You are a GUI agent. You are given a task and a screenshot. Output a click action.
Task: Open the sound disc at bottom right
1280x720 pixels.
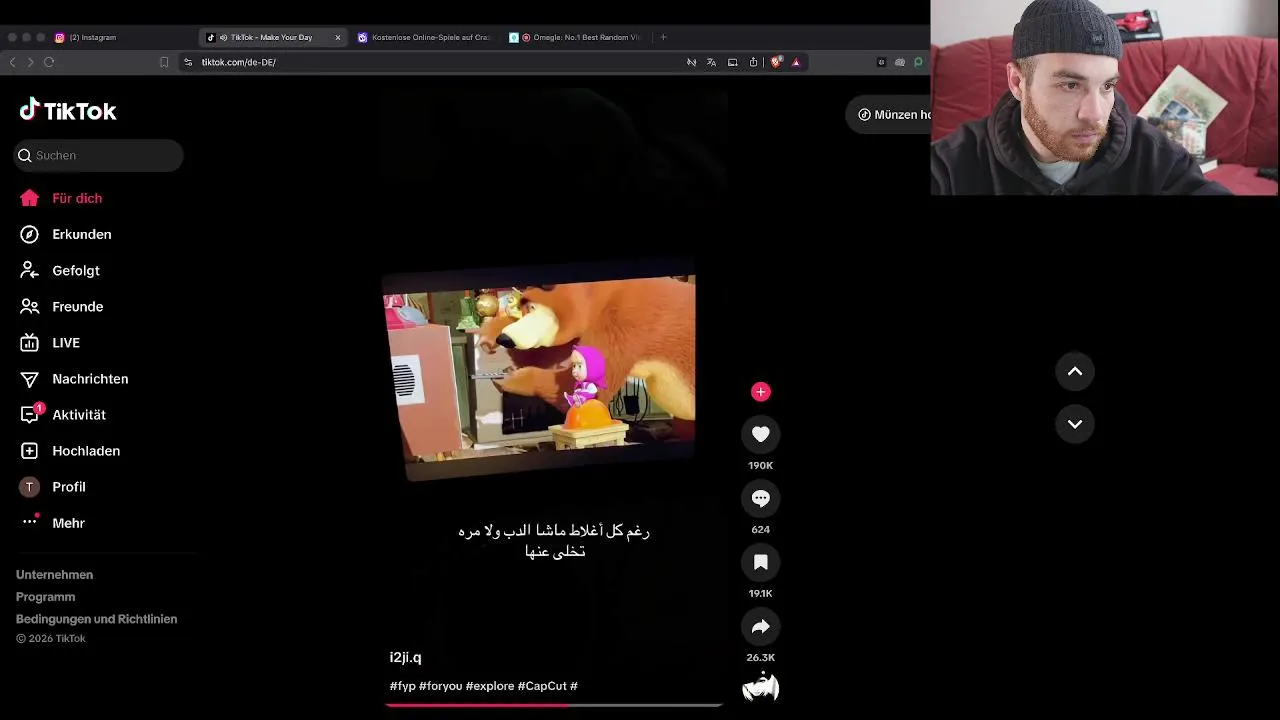tap(760, 688)
